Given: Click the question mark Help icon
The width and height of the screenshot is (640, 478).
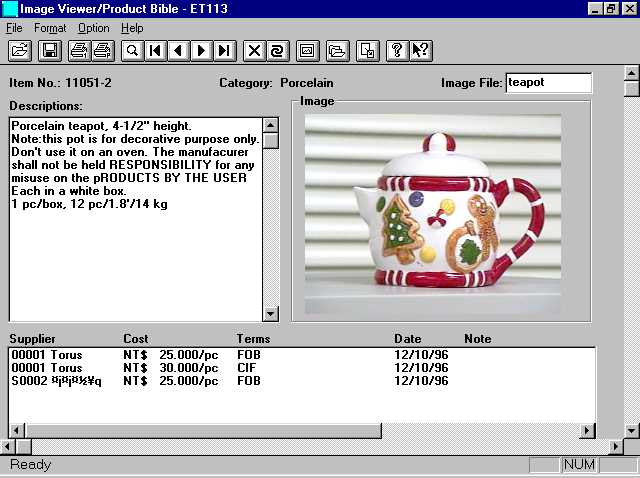Looking at the screenshot, I should coord(397,51).
